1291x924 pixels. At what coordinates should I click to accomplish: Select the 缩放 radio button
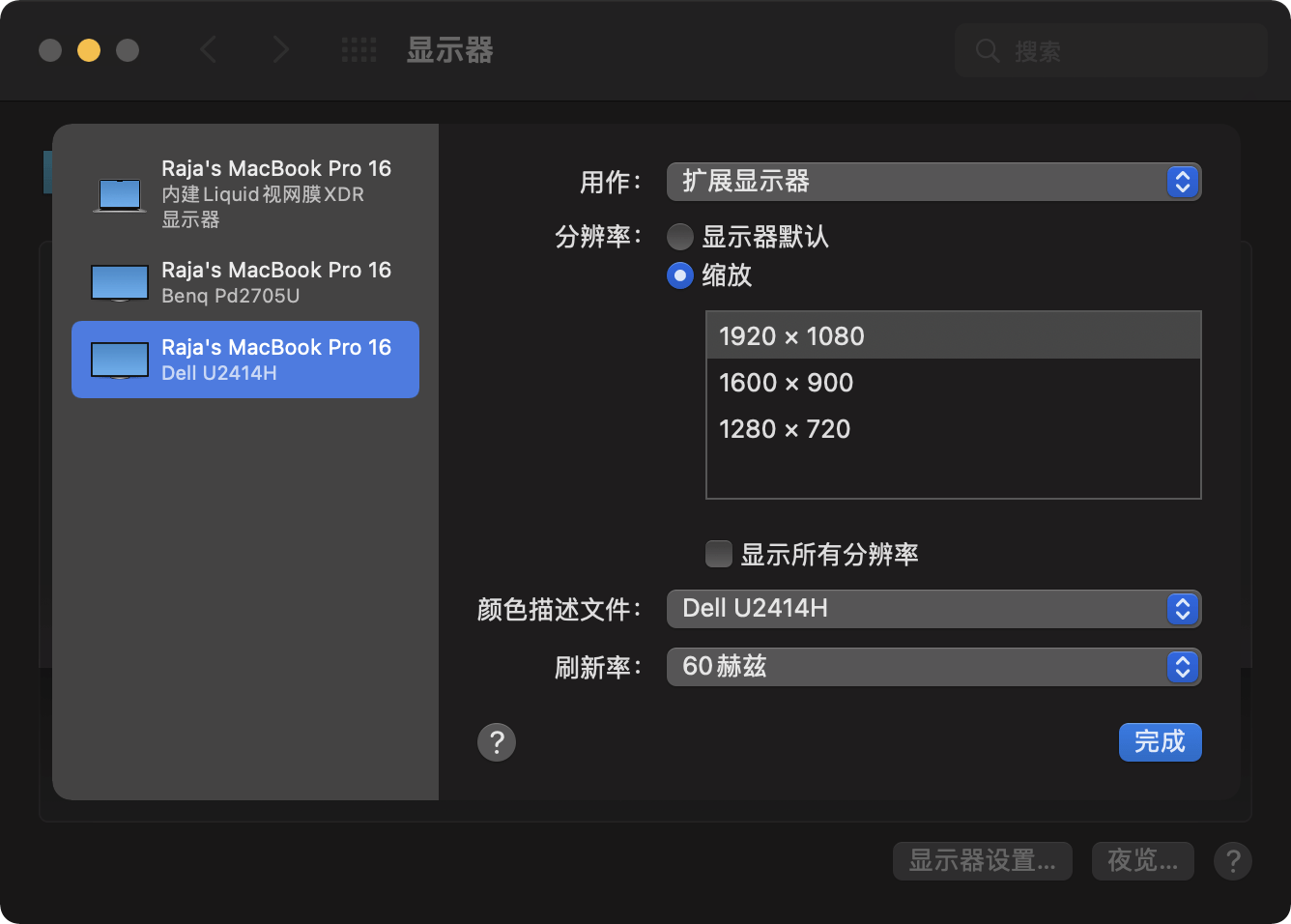(x=680, y=275)
